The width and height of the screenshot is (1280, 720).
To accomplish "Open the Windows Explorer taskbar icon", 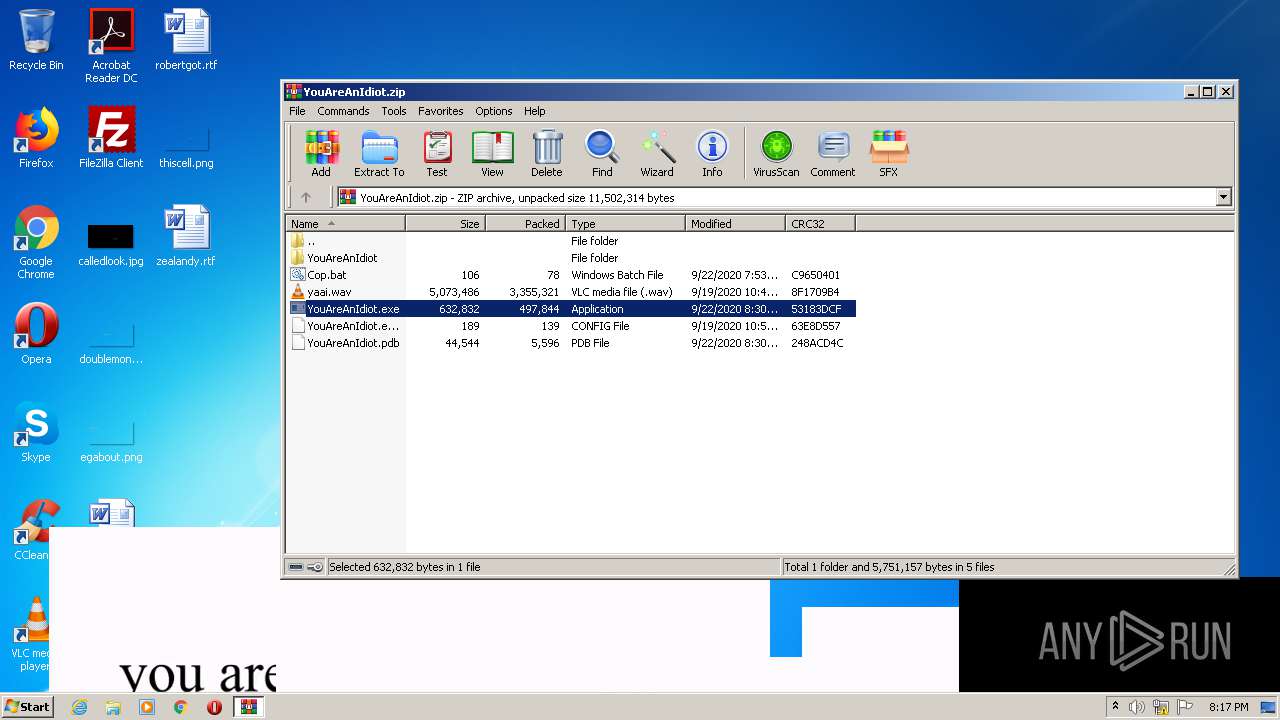I will [x=113, y=707].
